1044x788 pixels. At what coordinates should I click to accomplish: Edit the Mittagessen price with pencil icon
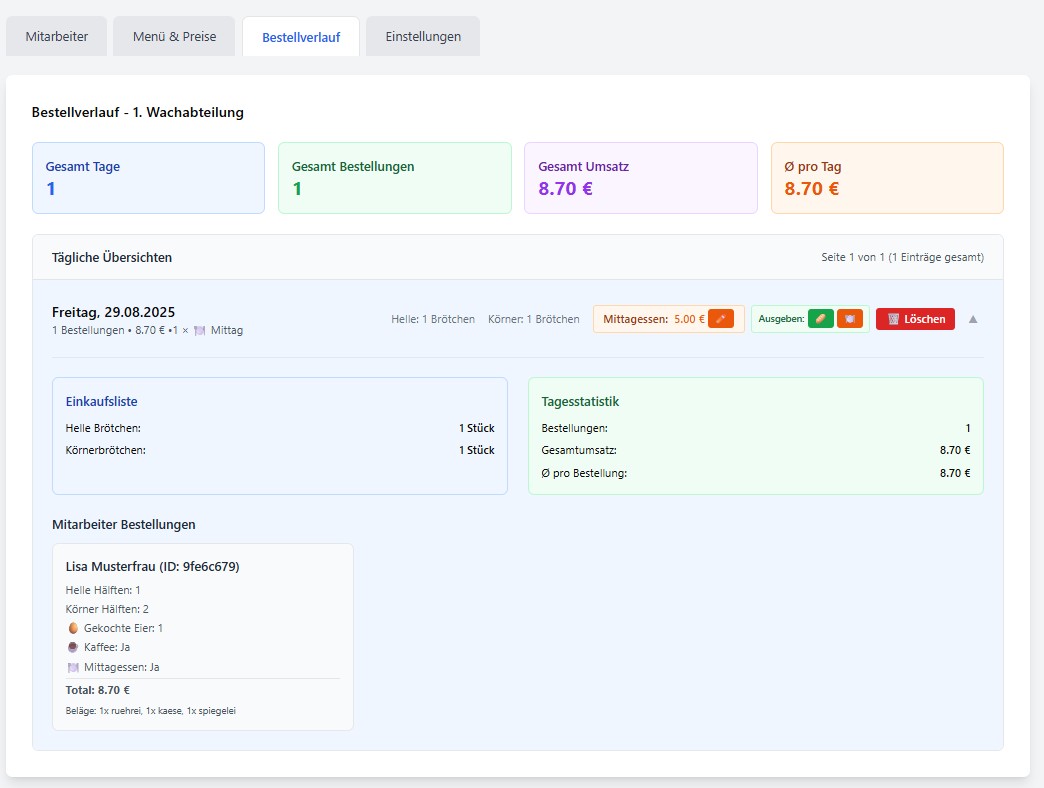[720, 319]
